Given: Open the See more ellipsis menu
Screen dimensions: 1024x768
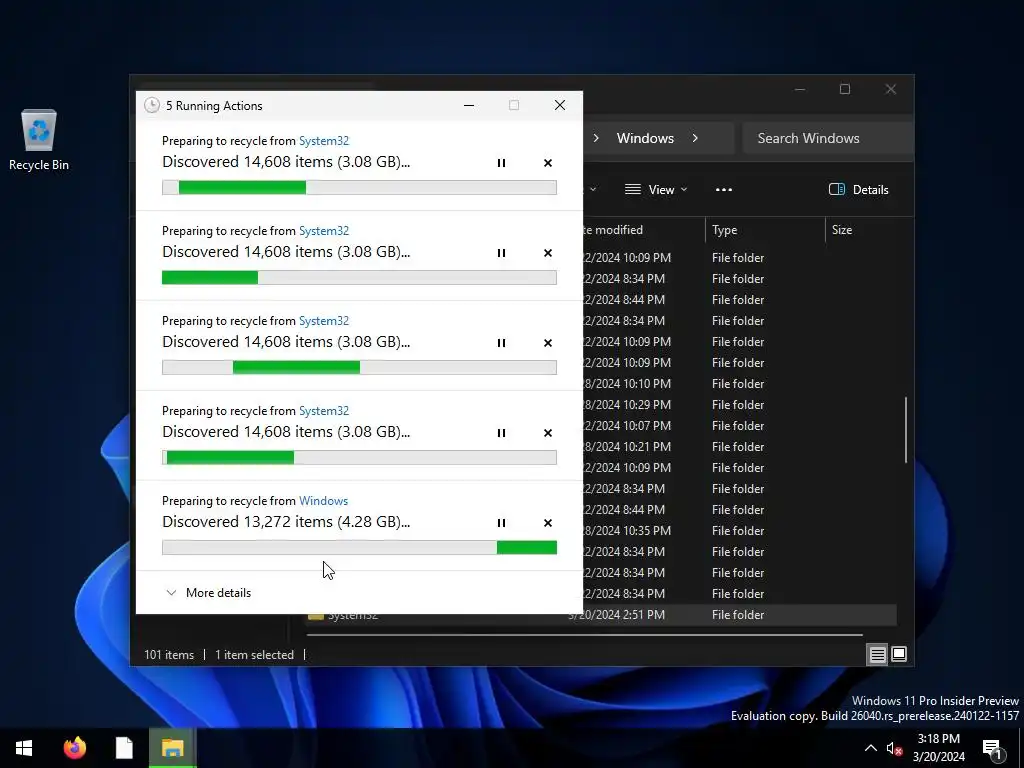Looking at the screenshot, I should 724,189.
